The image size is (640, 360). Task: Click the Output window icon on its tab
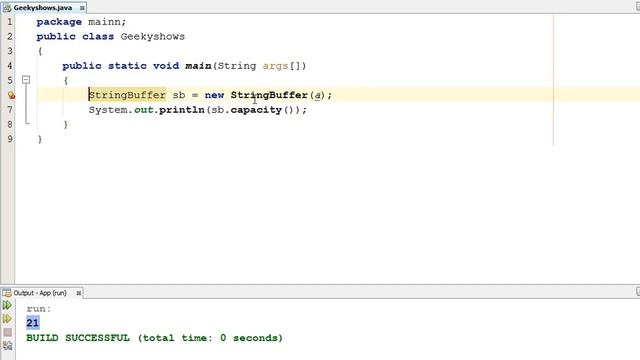pyautogui.click(x=7, y=293)
